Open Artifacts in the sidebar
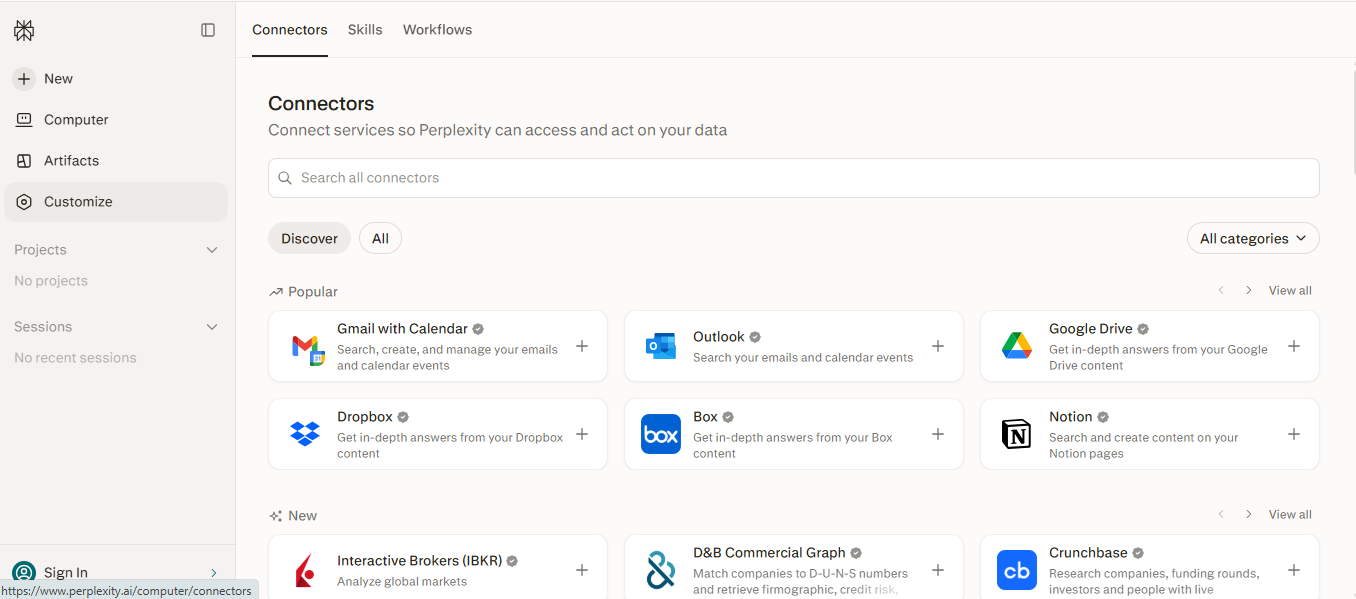Image resolution: width=1356 pixels, height=599 pixels. (x=116, y=161)
